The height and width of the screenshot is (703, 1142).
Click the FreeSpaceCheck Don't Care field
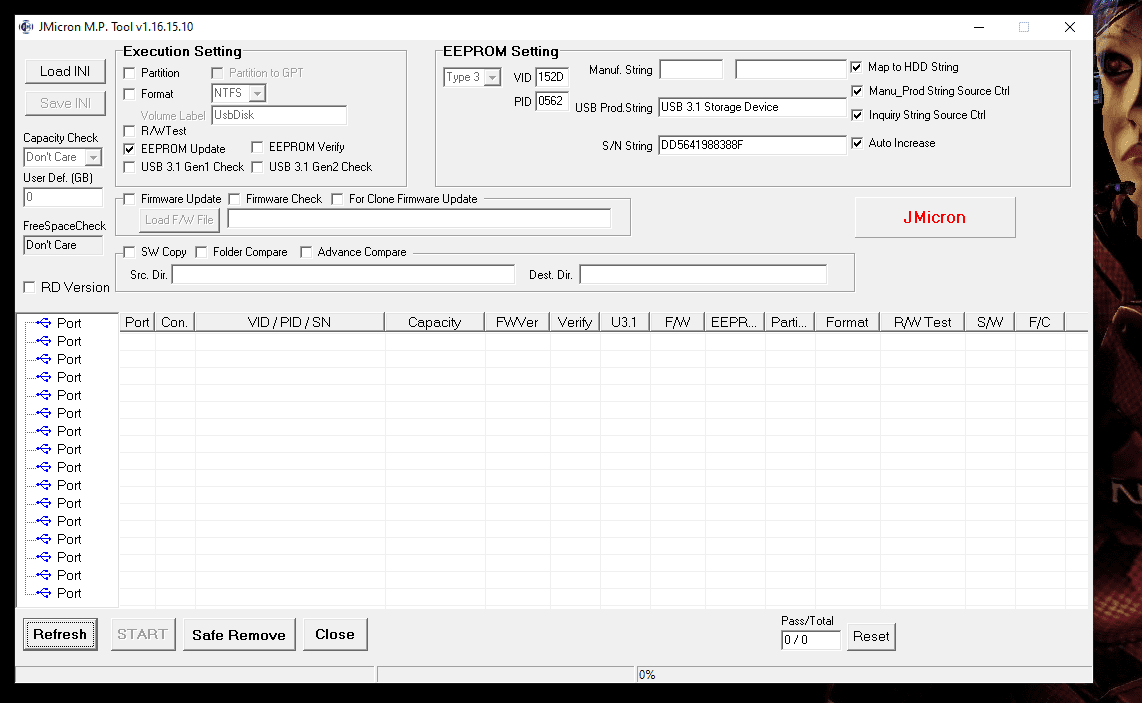[63, 246]
